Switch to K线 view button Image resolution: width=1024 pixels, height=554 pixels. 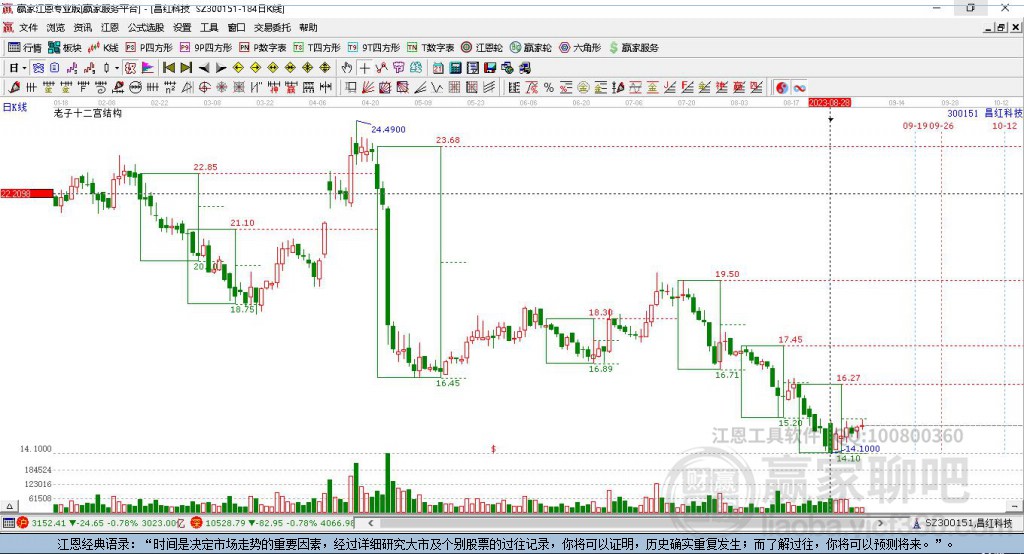[x=103, y=48]
